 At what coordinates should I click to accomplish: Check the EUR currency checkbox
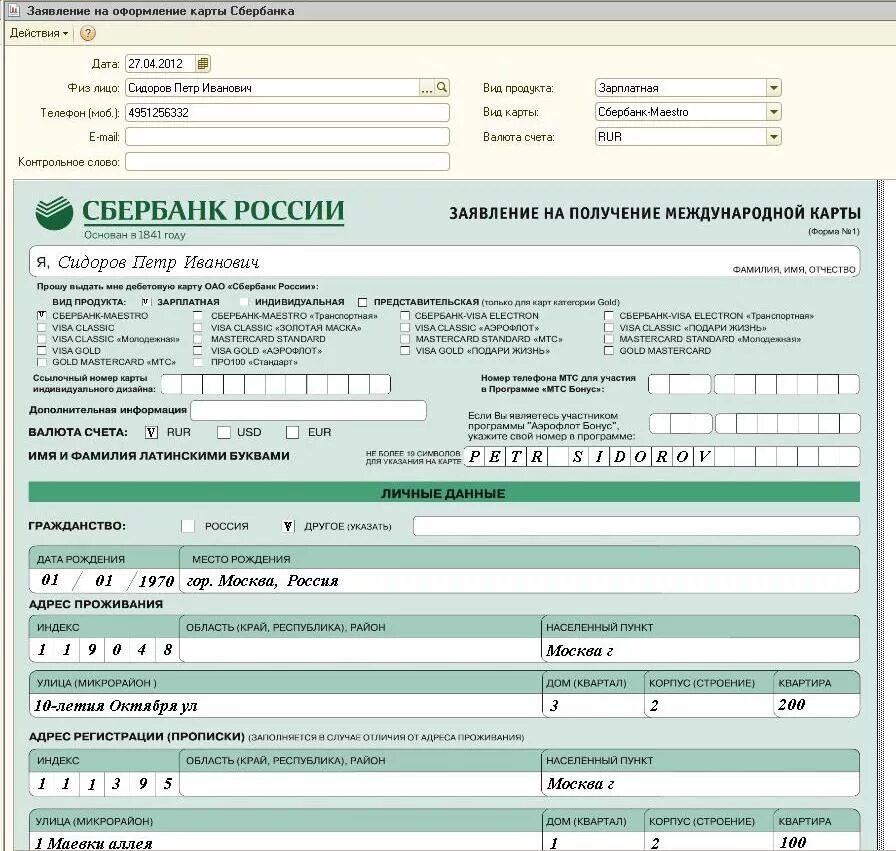point(293,433)
